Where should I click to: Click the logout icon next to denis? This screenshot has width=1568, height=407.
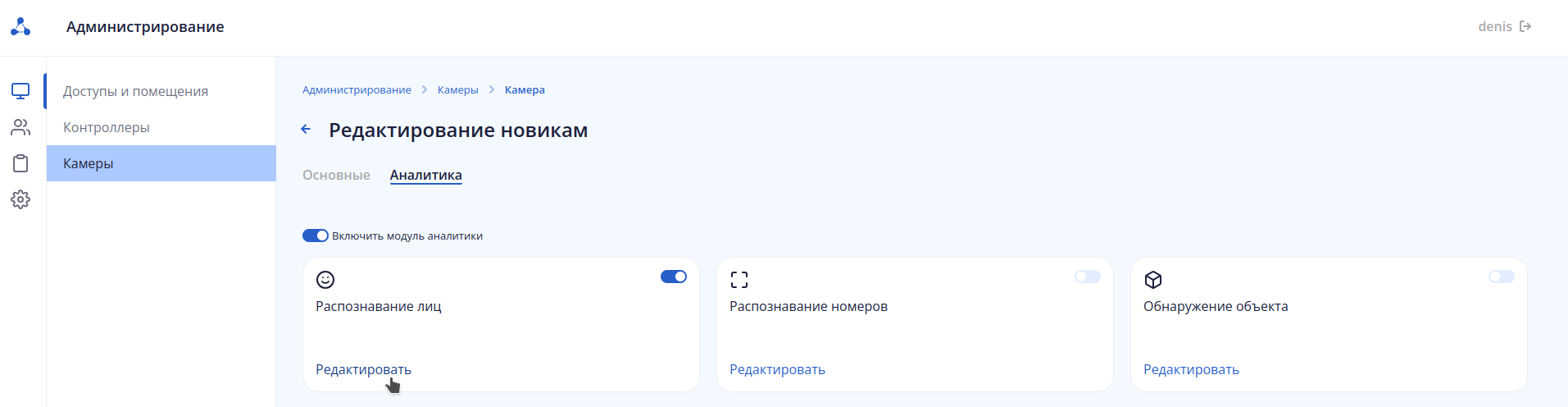tap(1525, 26)
